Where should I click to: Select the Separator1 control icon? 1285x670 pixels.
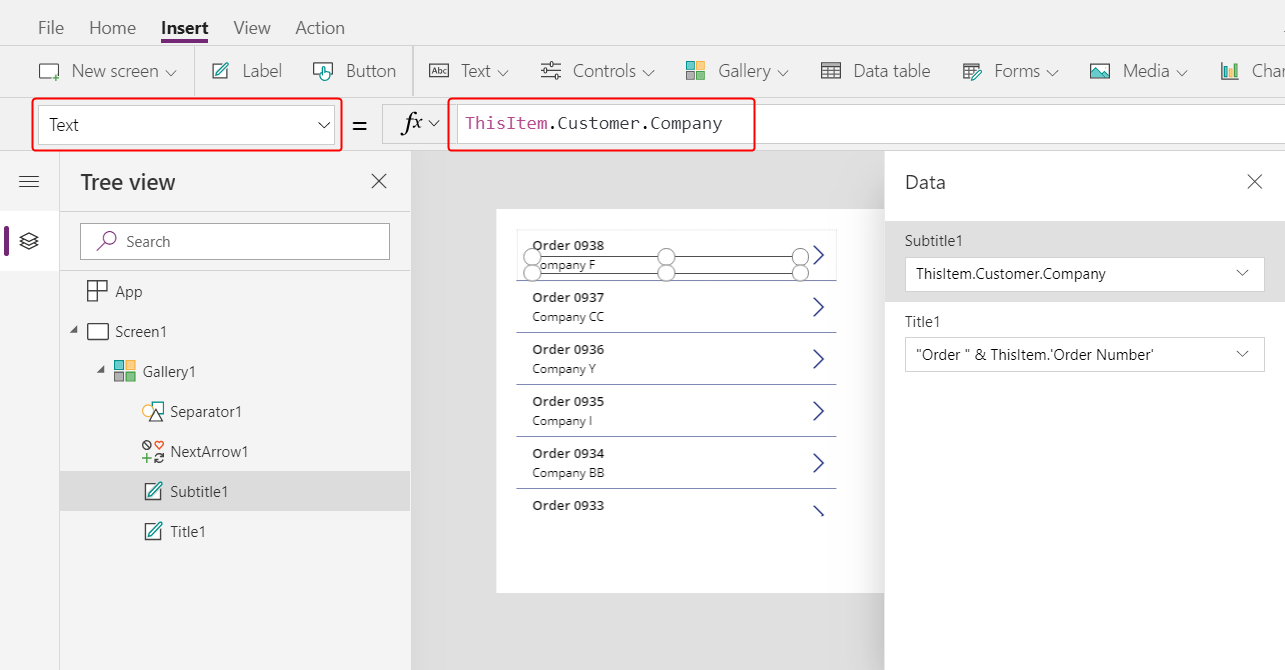(x=153, y=412)
